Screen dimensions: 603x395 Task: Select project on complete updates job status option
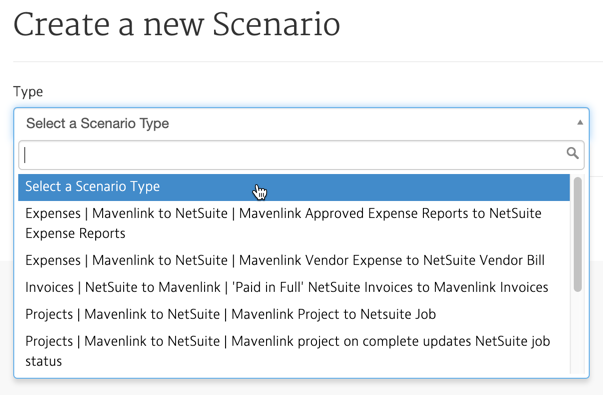[x=294, y=351]
